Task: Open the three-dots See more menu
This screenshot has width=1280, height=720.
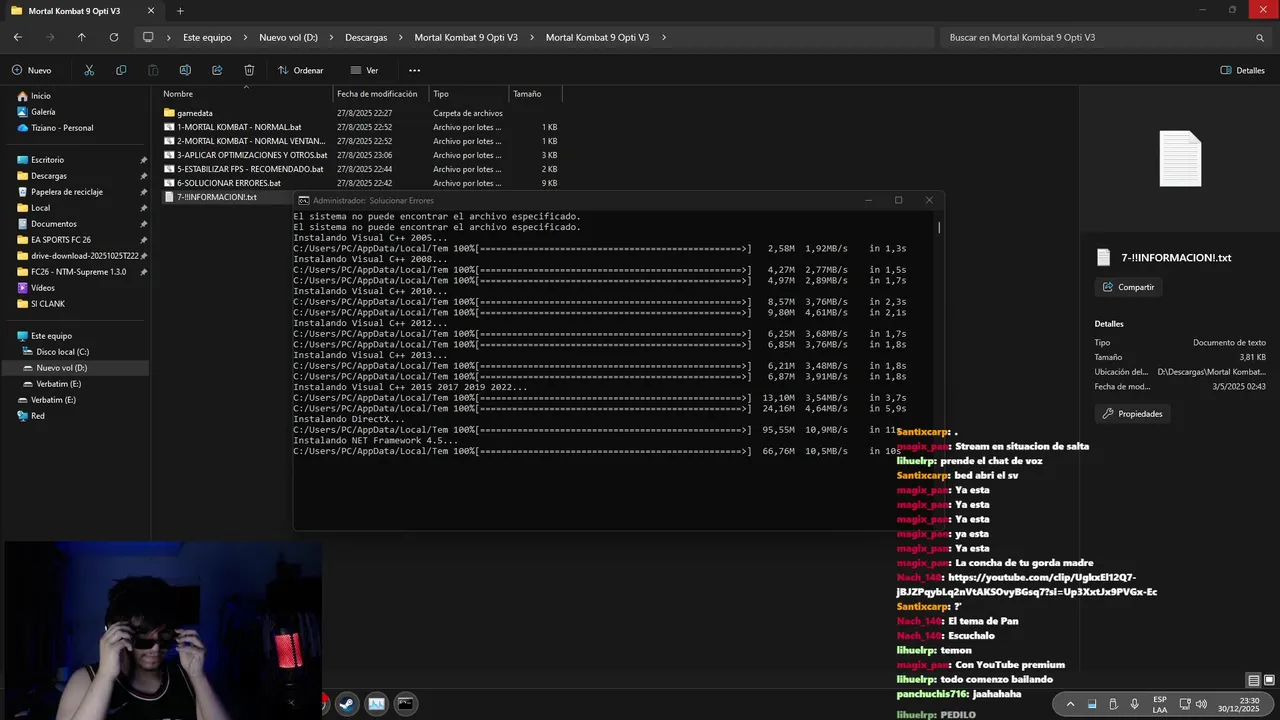Action: (414, 70)
